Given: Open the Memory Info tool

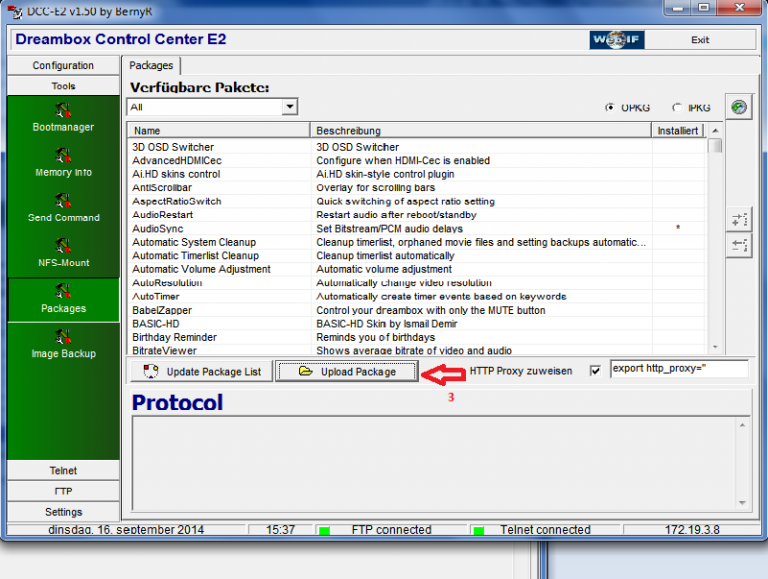Looking at the screenshot, I should pyautogui.click(x=62, y=162).
